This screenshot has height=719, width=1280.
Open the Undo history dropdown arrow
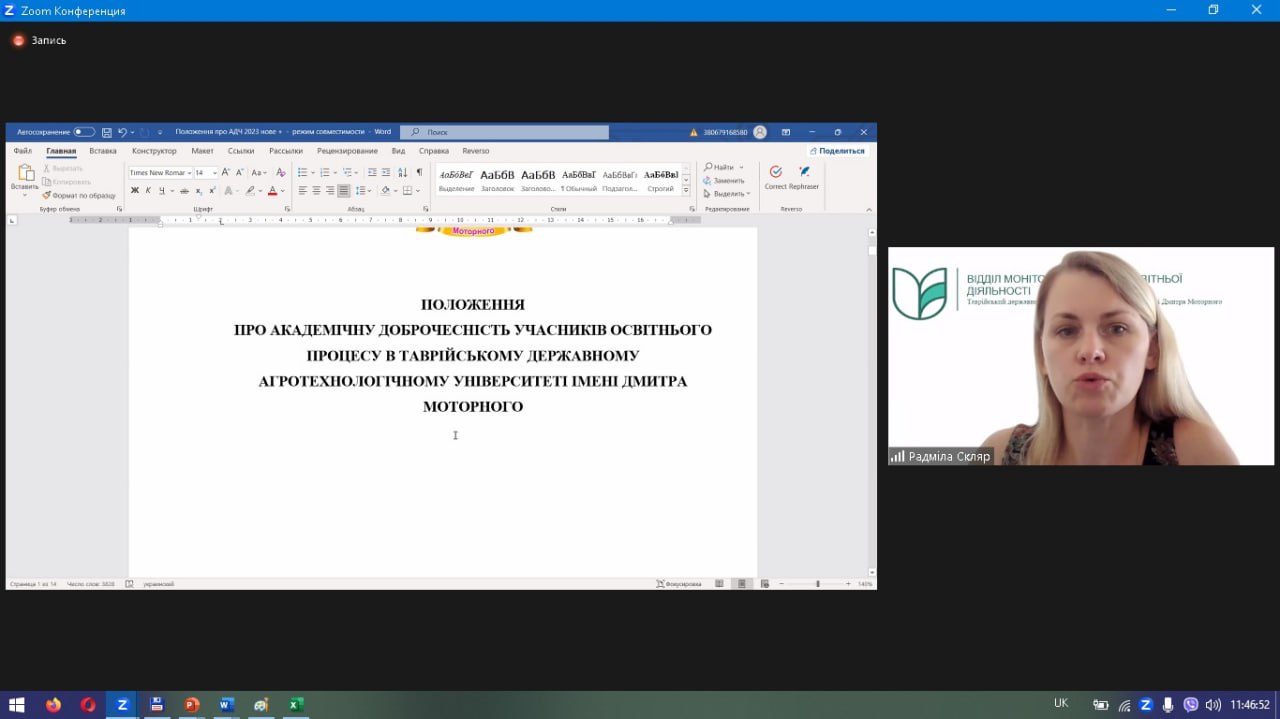(x=132, y=132)
